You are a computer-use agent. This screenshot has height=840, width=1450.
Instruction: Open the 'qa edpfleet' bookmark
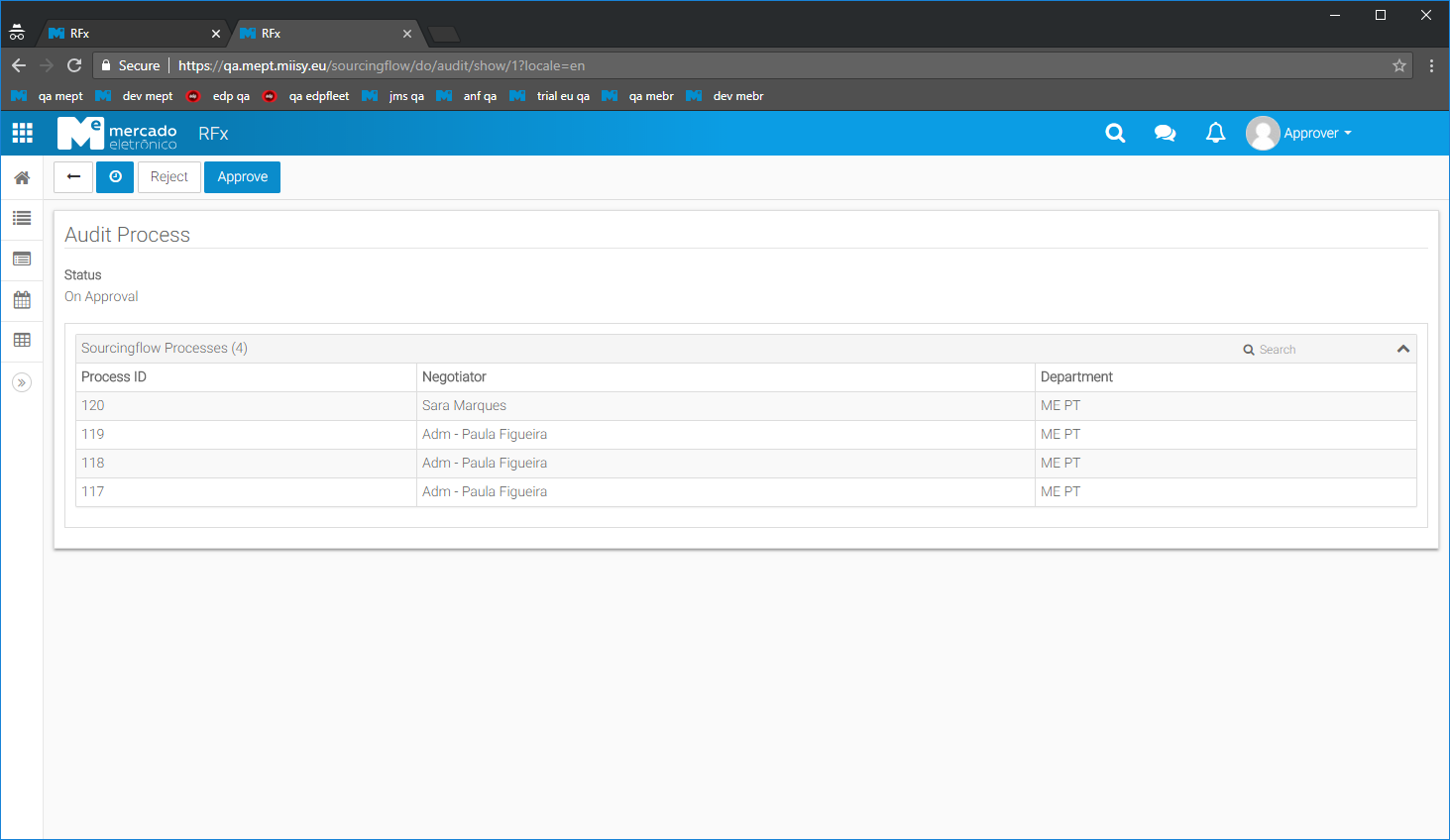pos(317,96)
